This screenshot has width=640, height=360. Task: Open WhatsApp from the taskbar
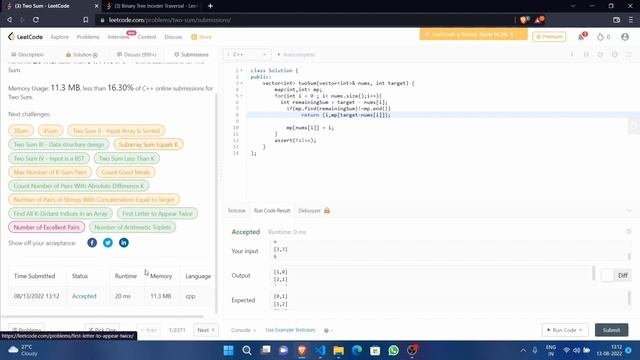point(393,350)
